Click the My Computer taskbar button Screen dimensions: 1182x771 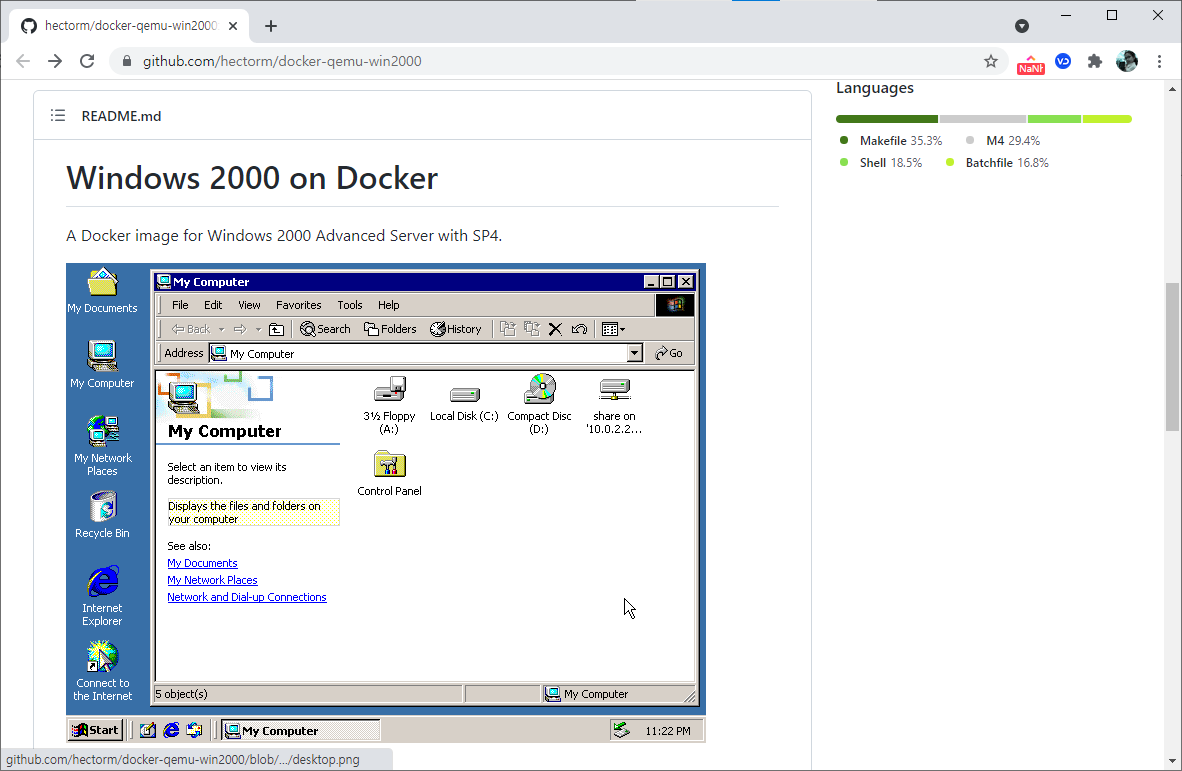(x=301, y=730)
